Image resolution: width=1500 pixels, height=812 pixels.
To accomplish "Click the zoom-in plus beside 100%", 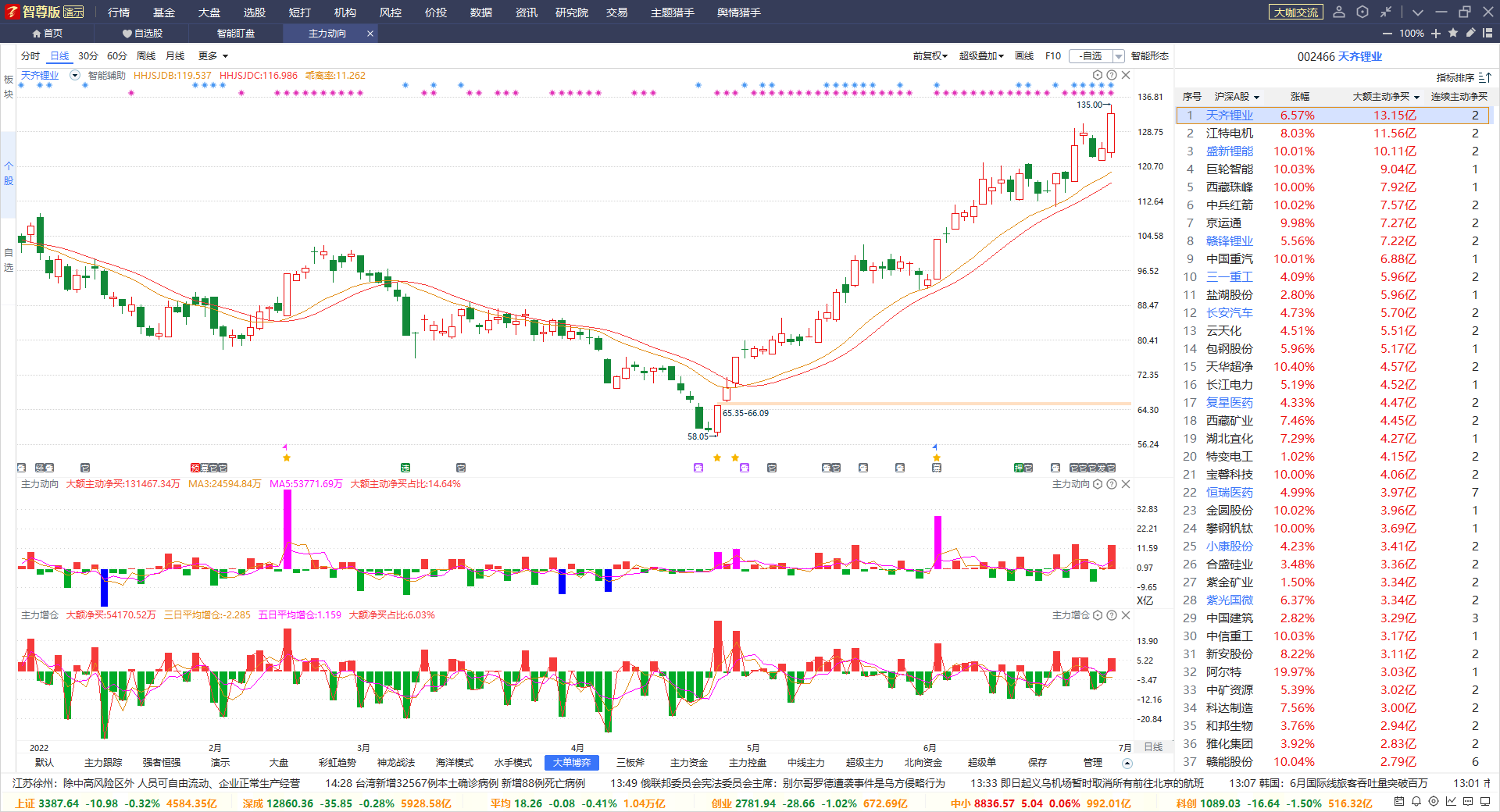I will [1436, 33].
